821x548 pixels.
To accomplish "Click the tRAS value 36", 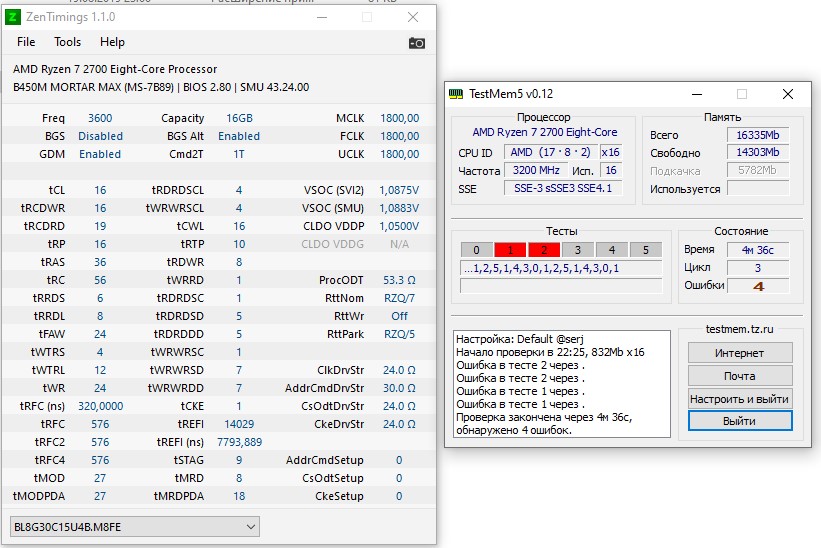I will [100, 262].
